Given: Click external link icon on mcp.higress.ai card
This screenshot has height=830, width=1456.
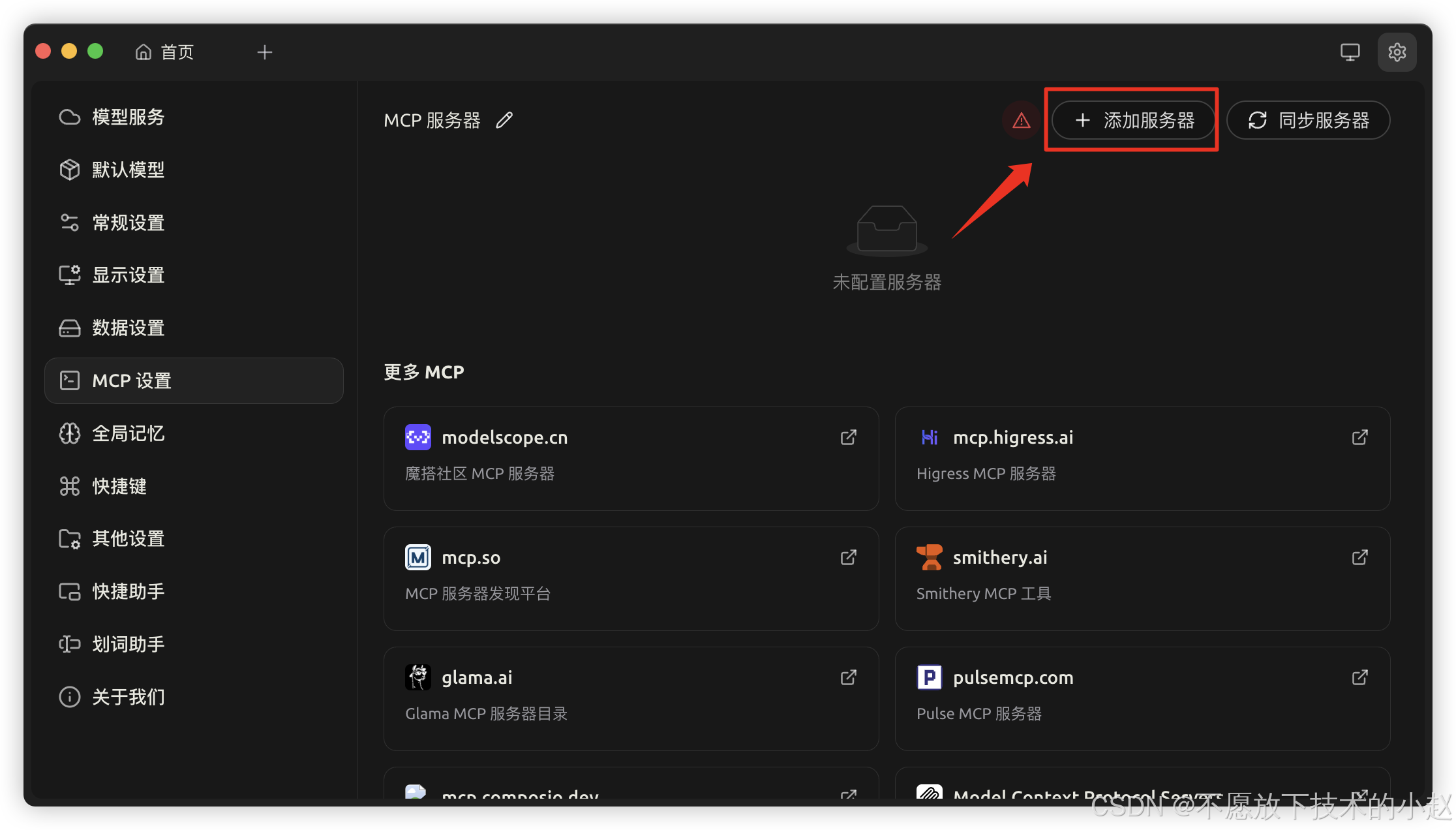Looking at the screenshot, I should (x=1360, y=437).
